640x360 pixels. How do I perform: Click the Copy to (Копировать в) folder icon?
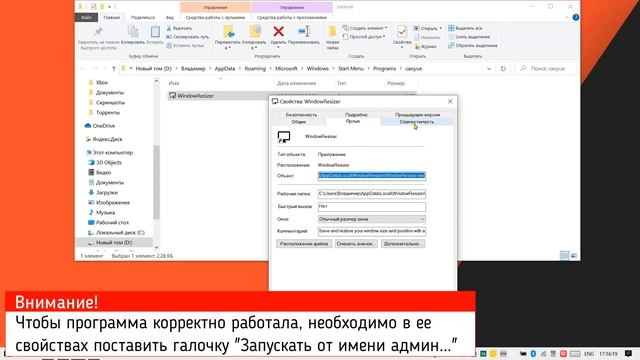255,32
